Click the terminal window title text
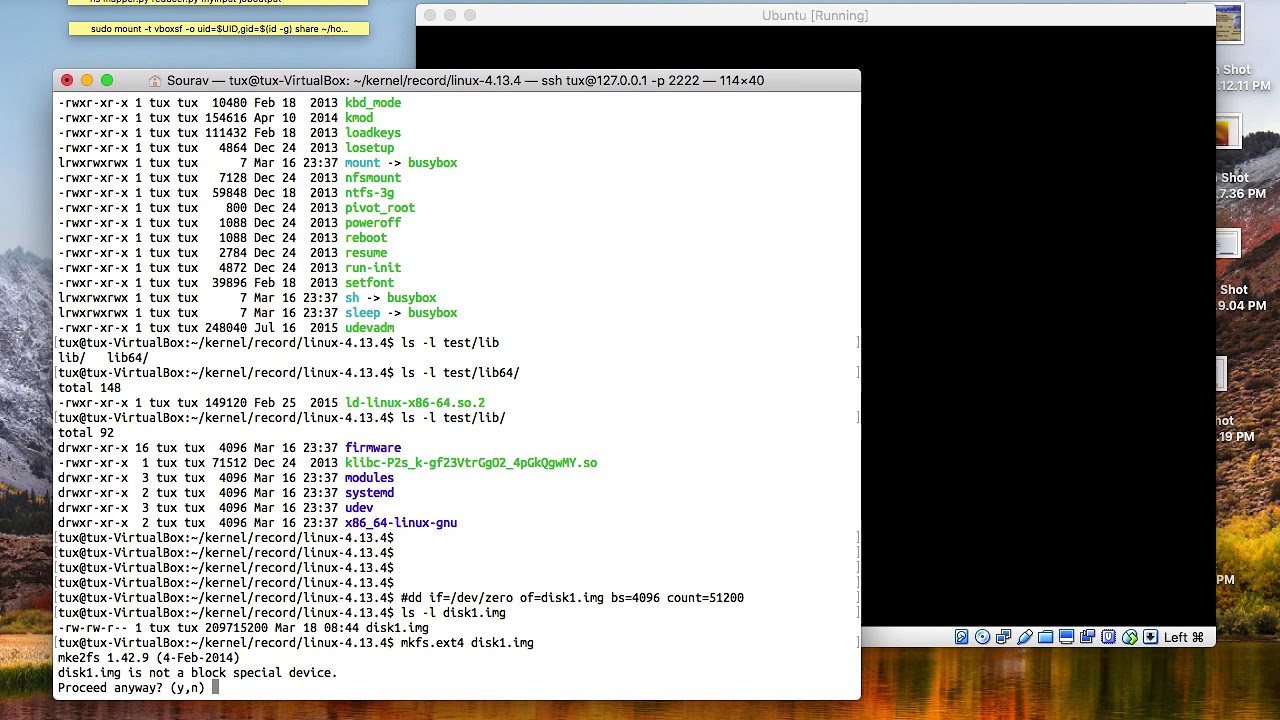This screenshot has height=720, width=1280. click(465, 80)
